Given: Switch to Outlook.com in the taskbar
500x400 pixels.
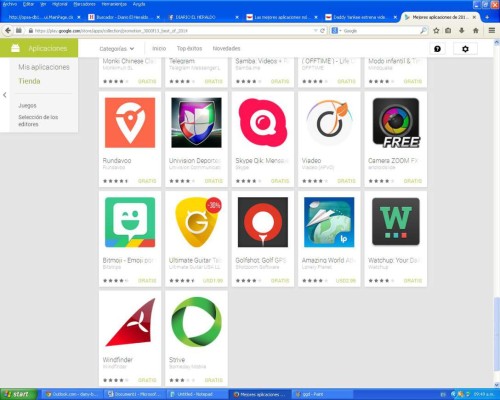Looking at the screenshot, I should click(x=72, y=394).
